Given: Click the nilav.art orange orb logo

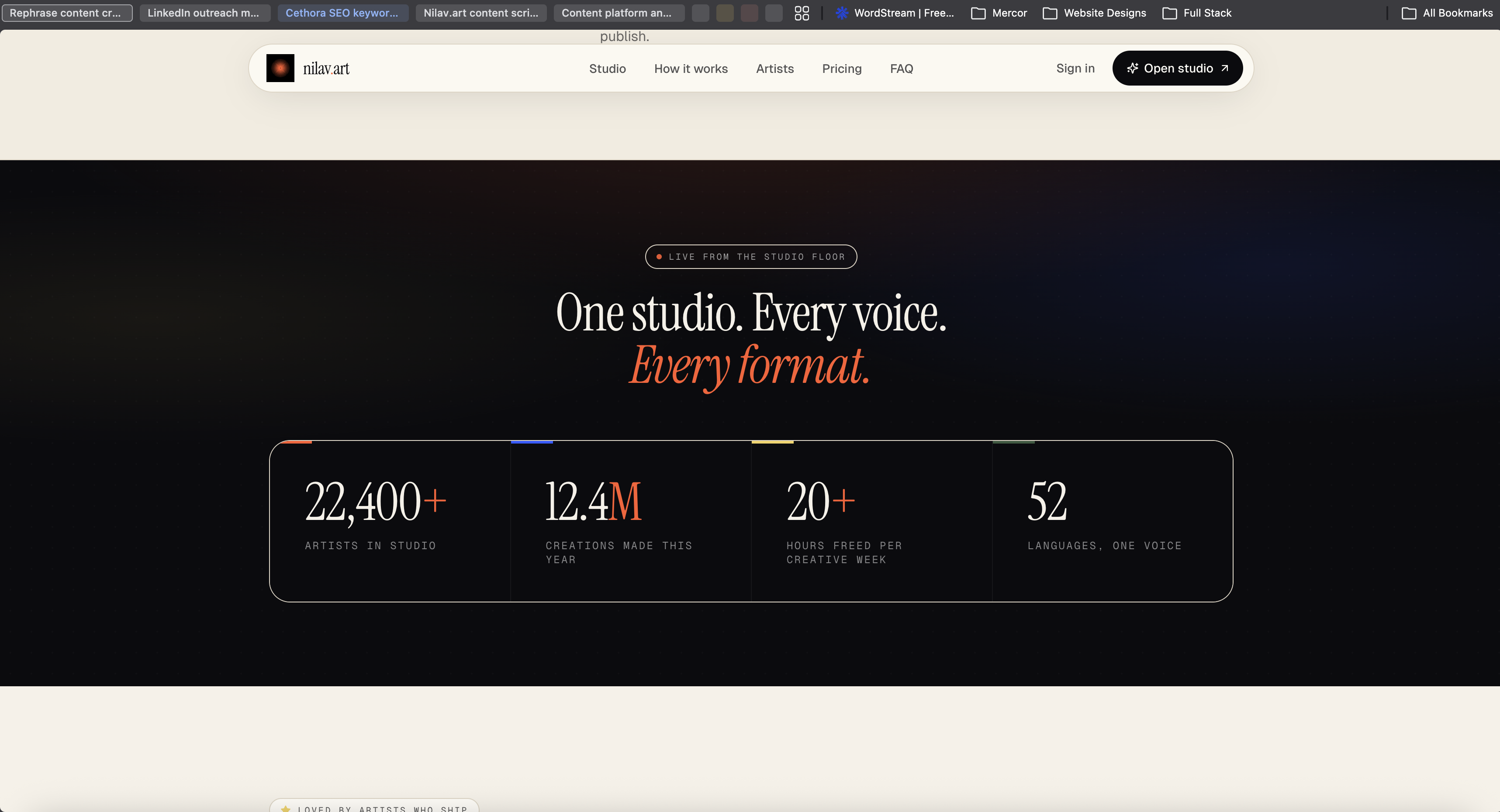Looking at the screenshot, I should tap(280, 68).
